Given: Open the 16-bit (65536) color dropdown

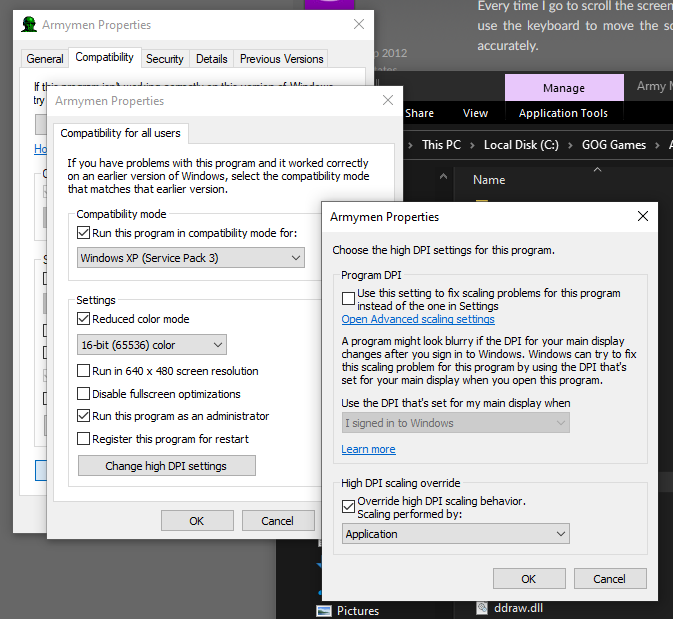Looking at the screenshot, I should [x=152, y=345].
